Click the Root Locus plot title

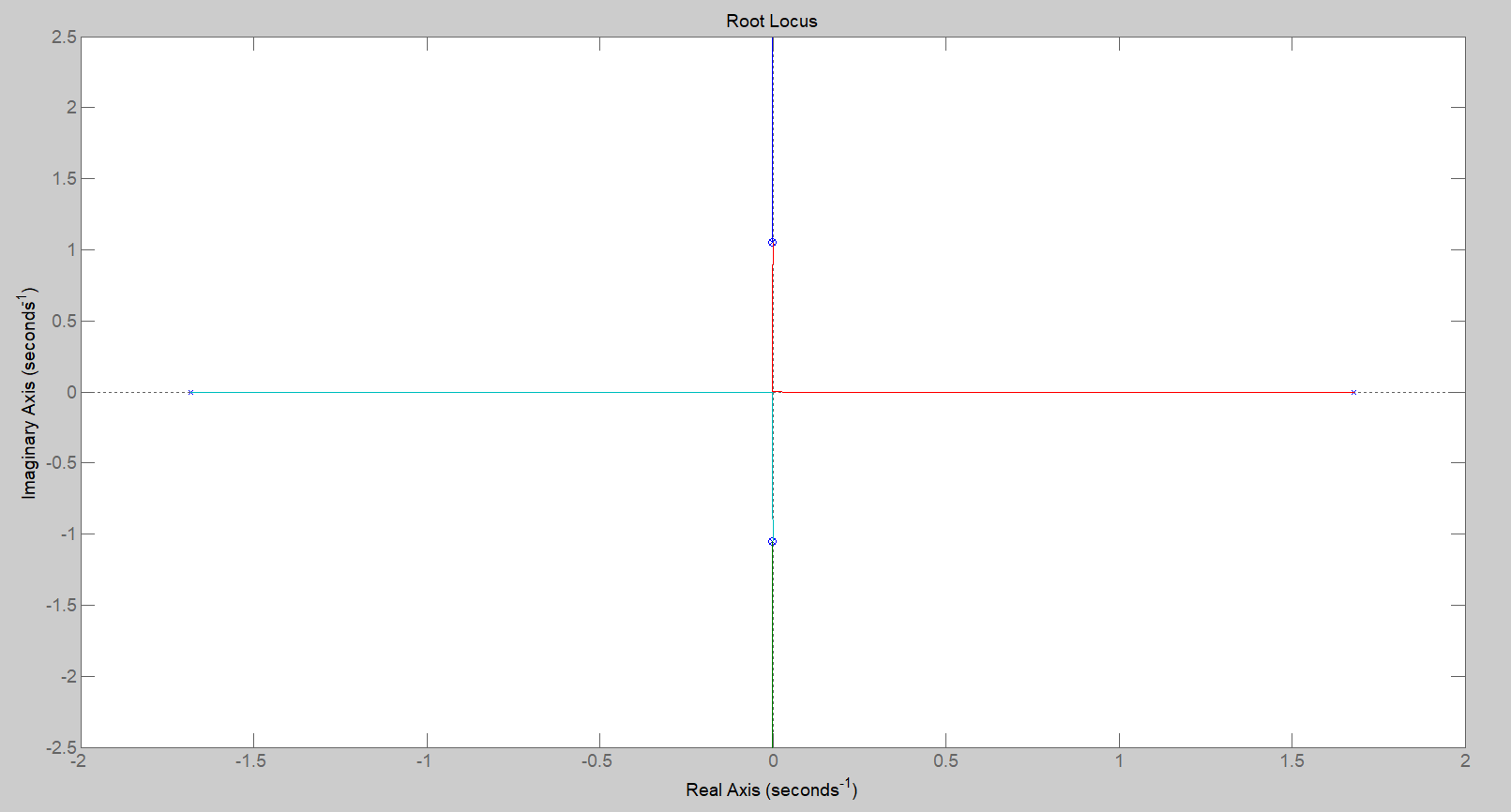[771, 21]
